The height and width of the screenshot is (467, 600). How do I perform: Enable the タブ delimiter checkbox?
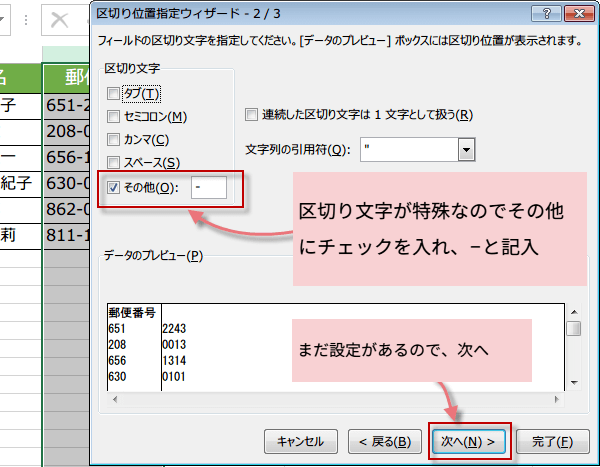pyautogui.click(x=114, y=93)
